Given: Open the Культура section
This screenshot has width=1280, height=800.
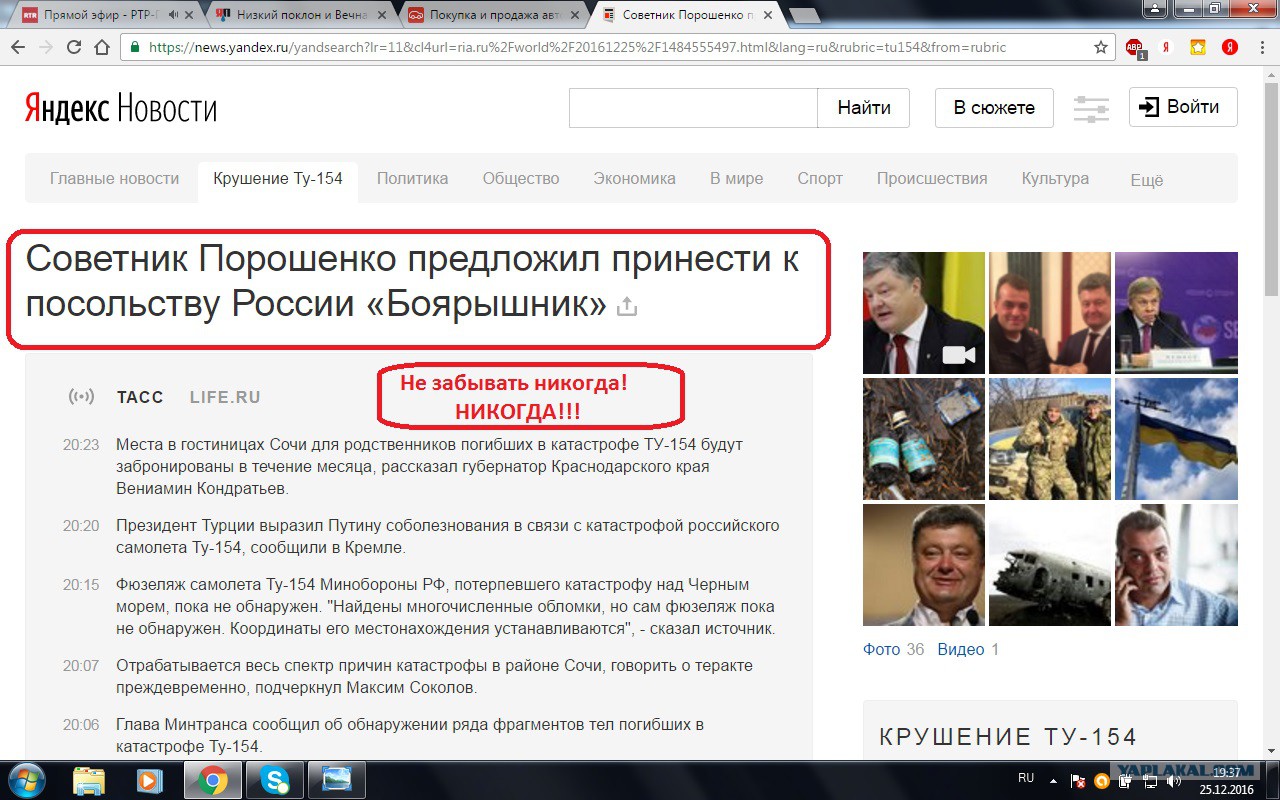Looking at the screenshot, I should [1055, 179].
